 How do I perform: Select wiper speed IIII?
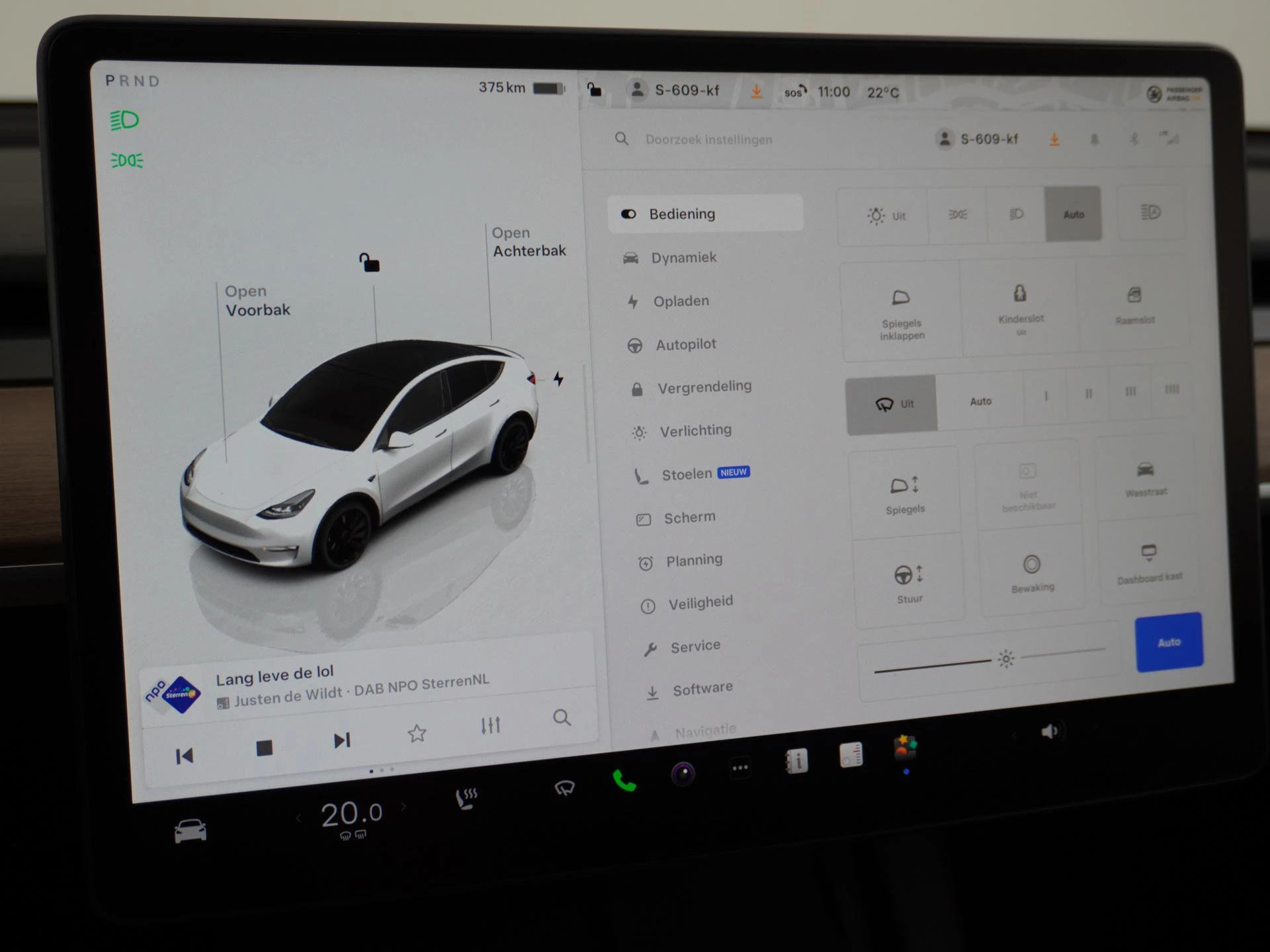(x=1171, y=390)
